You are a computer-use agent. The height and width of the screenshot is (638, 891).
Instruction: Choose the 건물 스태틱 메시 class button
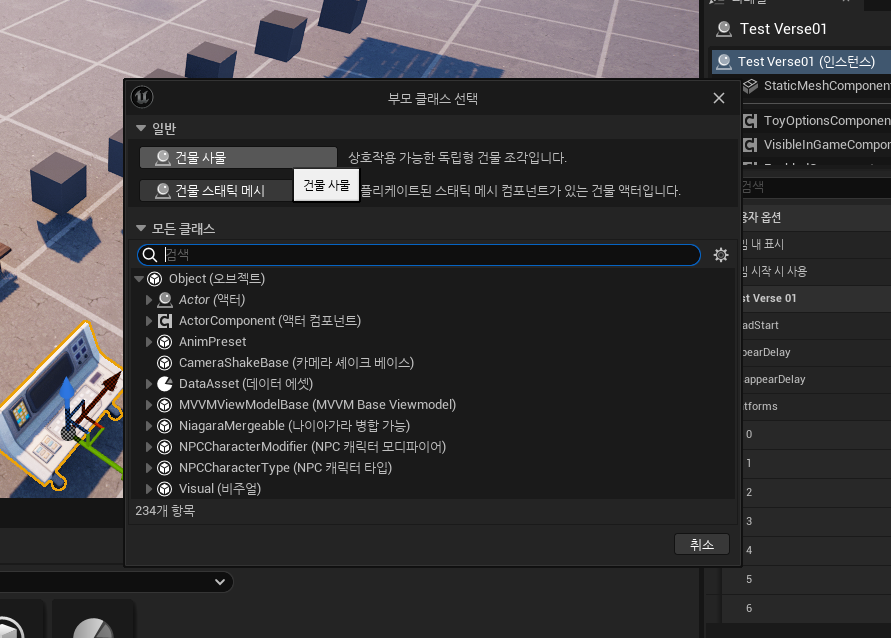(x=216, y=190)
